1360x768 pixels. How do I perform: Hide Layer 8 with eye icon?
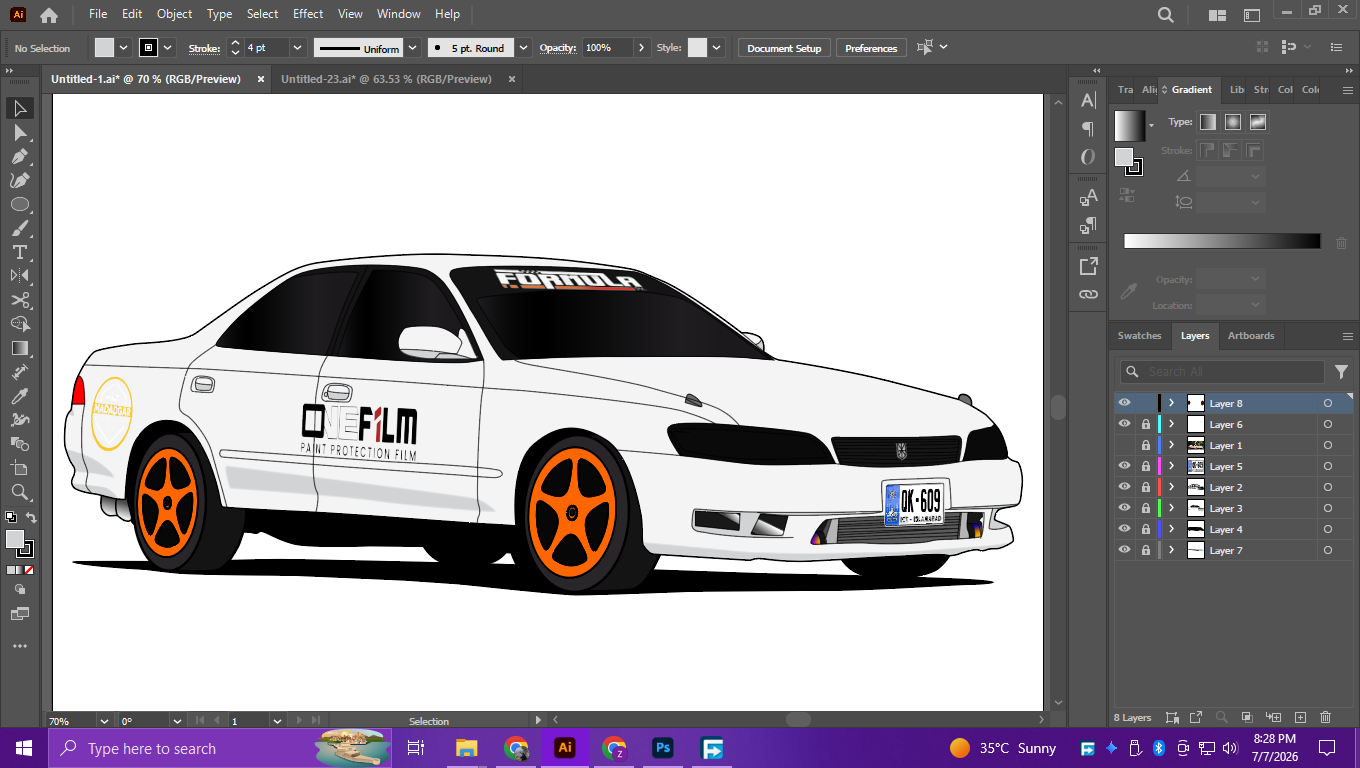pos(1125,403)
